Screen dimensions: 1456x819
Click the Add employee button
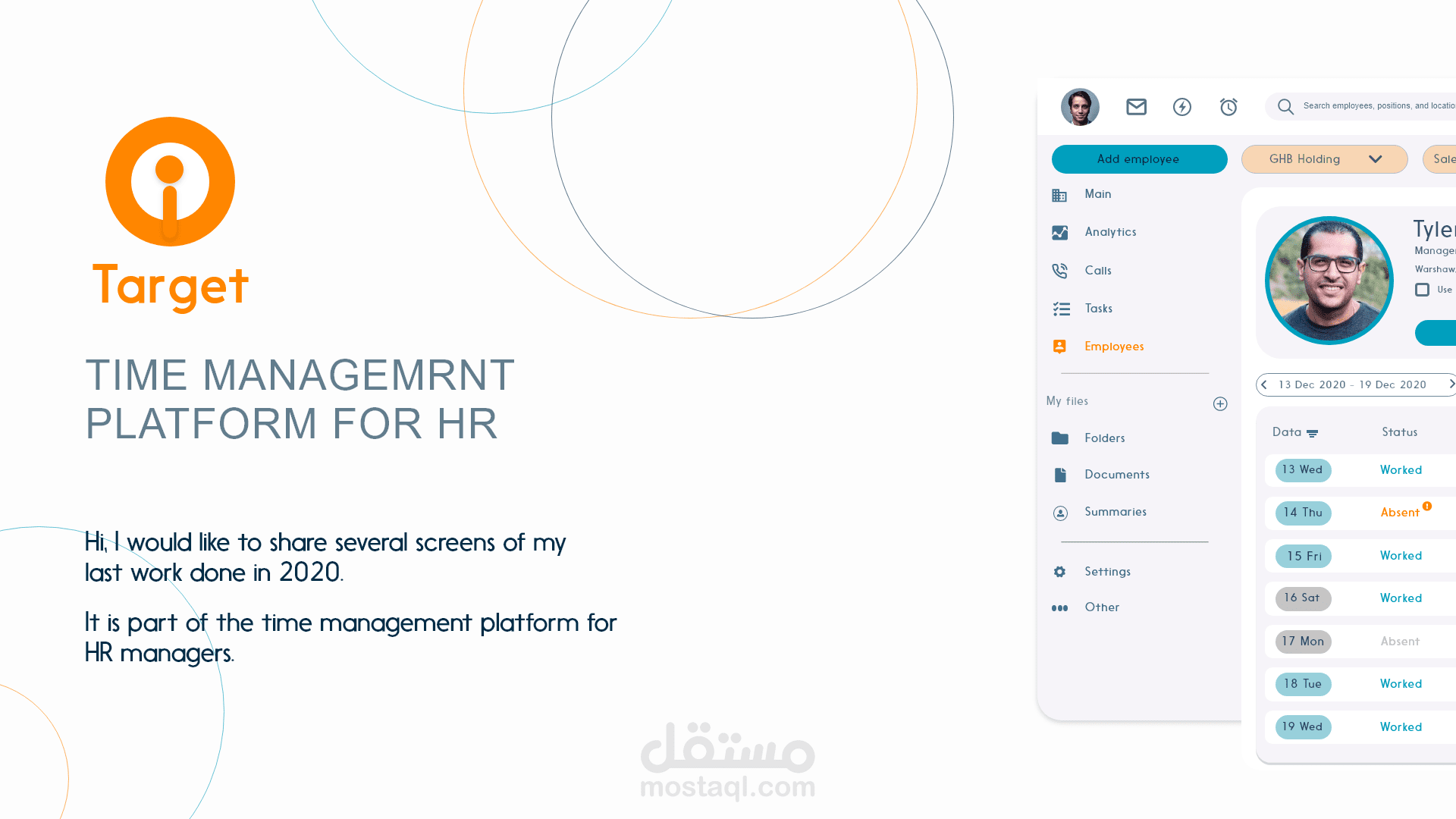click(1139, 159)
